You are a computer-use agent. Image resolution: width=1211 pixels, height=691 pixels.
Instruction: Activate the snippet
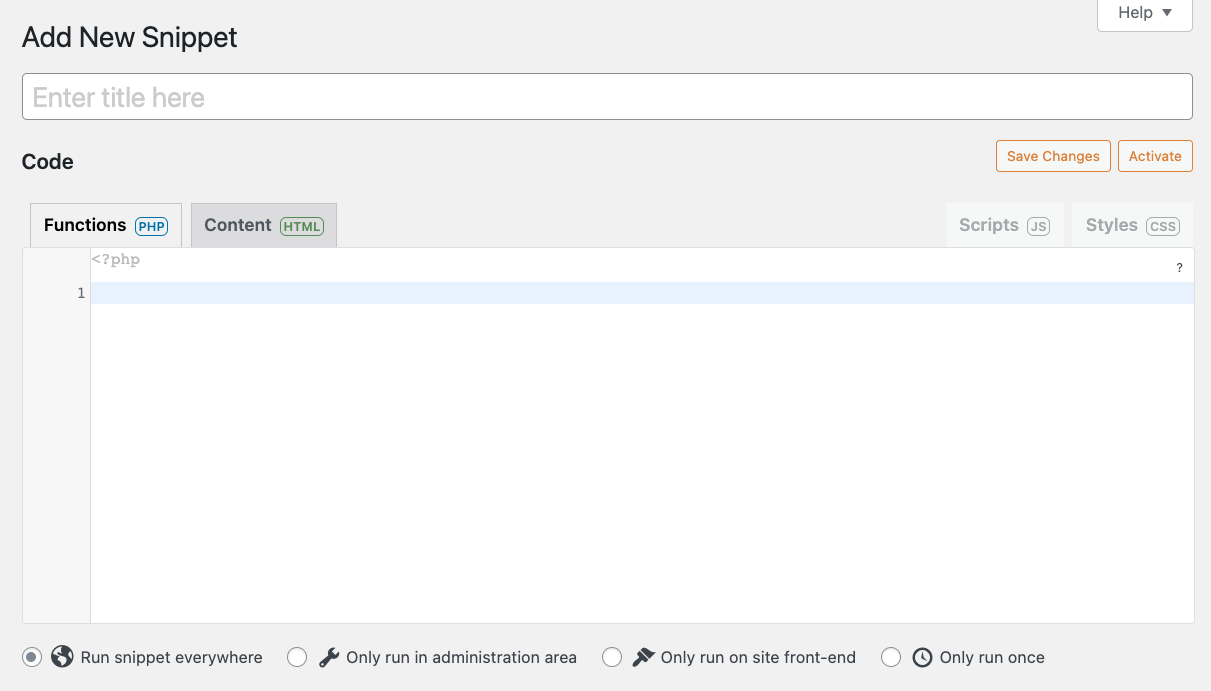[1155, 156]
